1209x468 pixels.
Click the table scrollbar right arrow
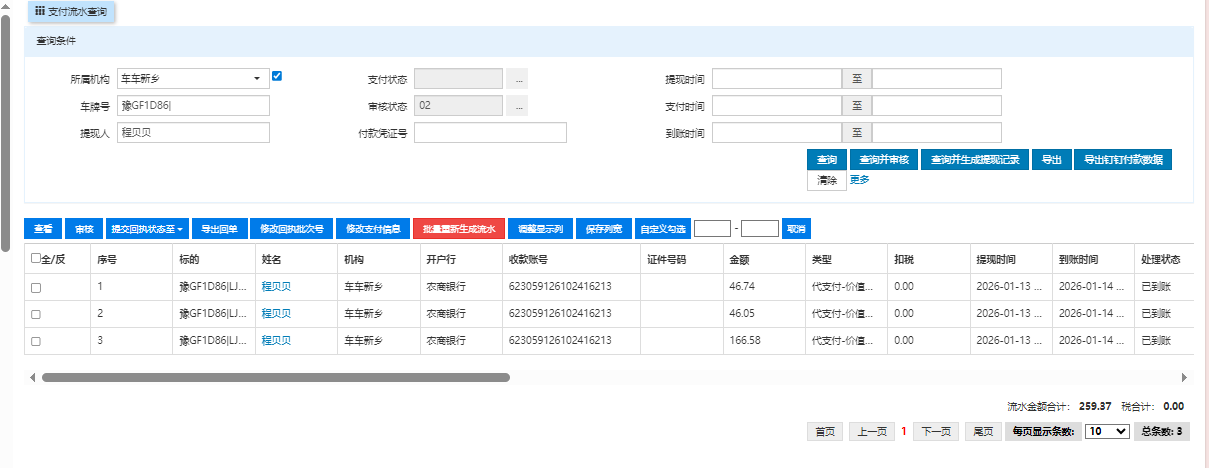(1185, 378)
